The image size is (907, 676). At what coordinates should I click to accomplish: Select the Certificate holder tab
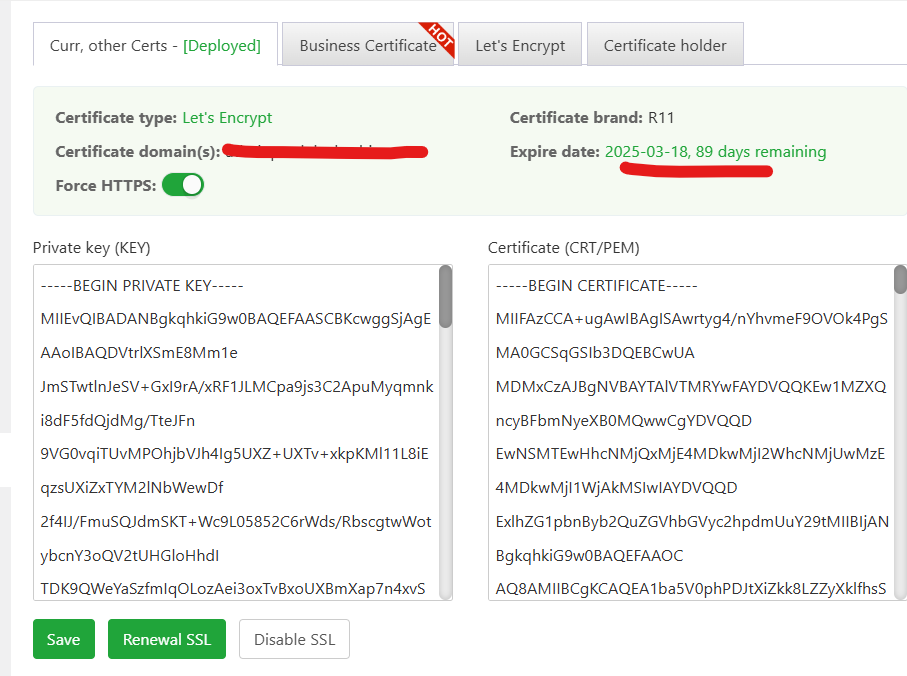(665, 45)
